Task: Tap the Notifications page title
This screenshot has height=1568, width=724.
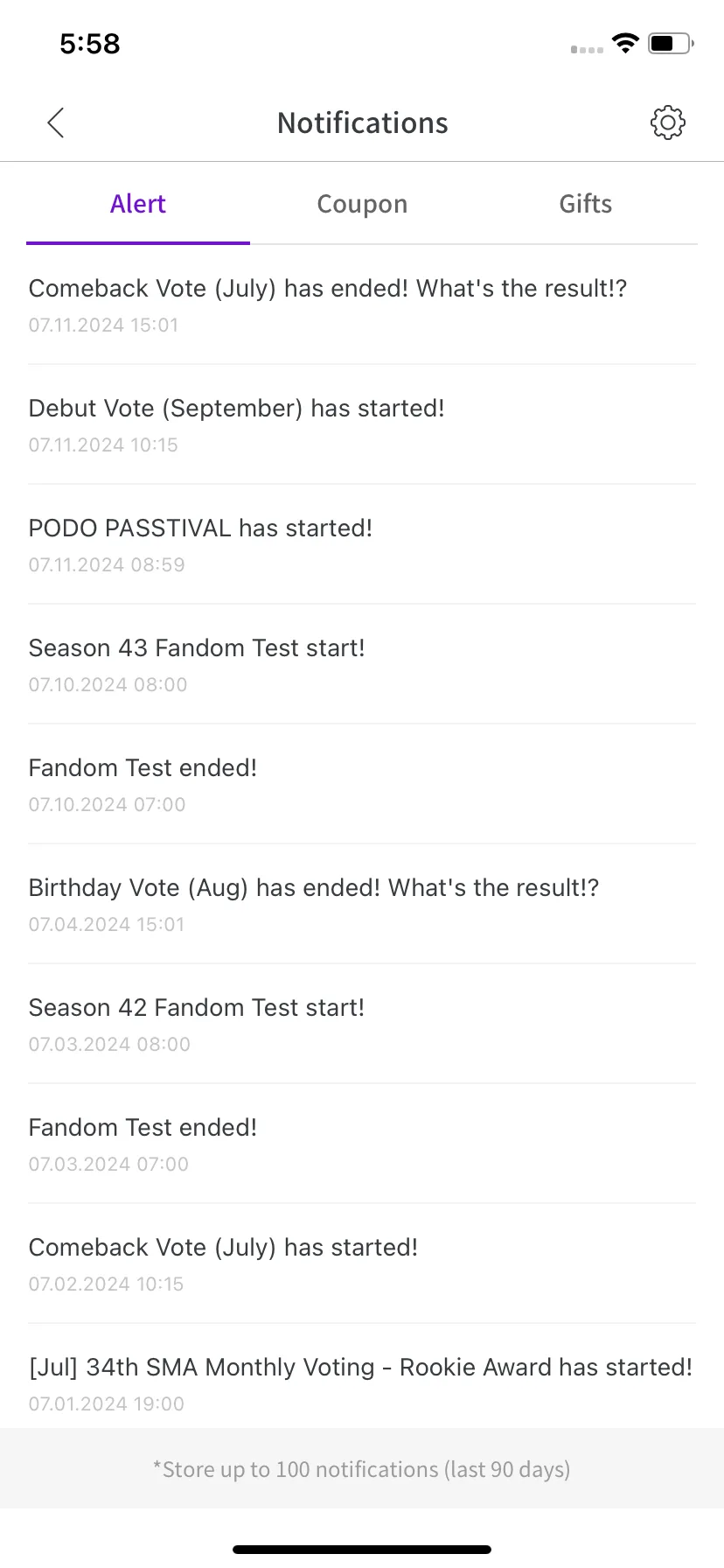Action: tap(362, 123)
